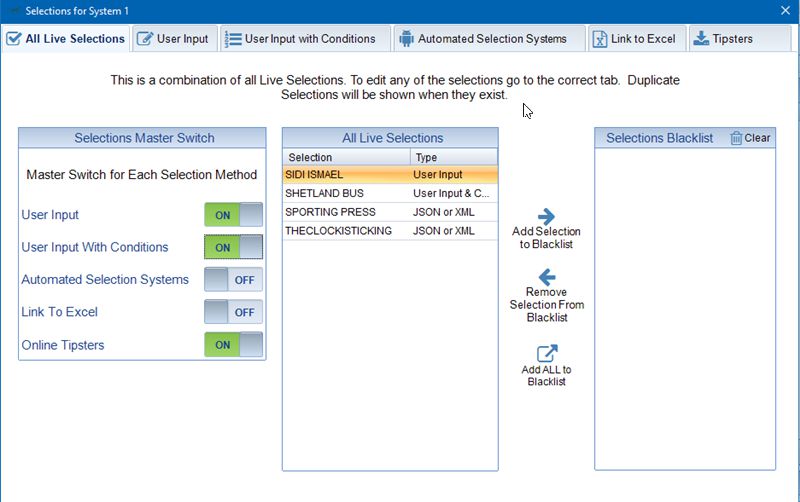Image resolution: width=800 pixels, height=502 pixels.
Task: Turn off User Input With Conditions switch
Action: 233,247
